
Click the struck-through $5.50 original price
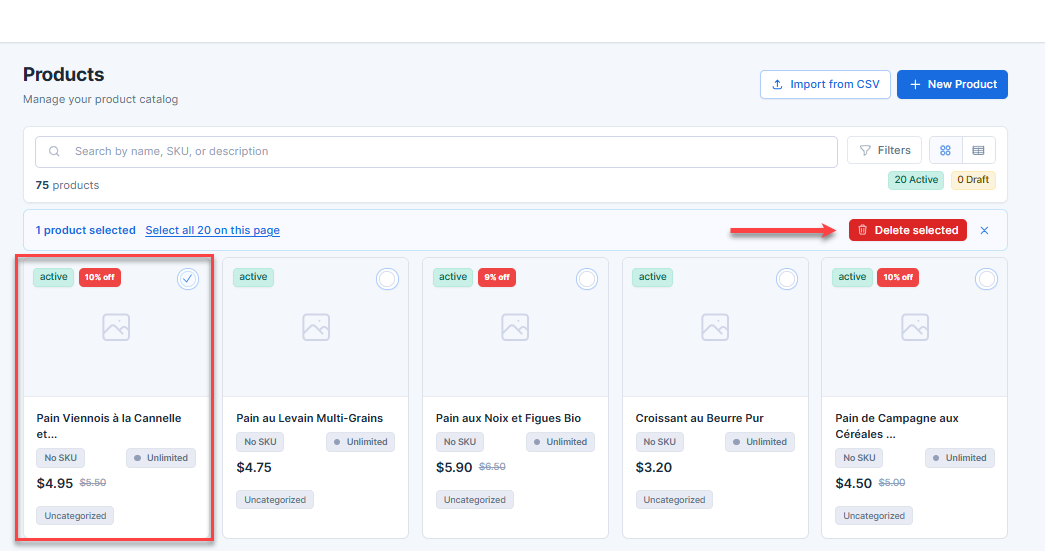(x=93, y=483)
